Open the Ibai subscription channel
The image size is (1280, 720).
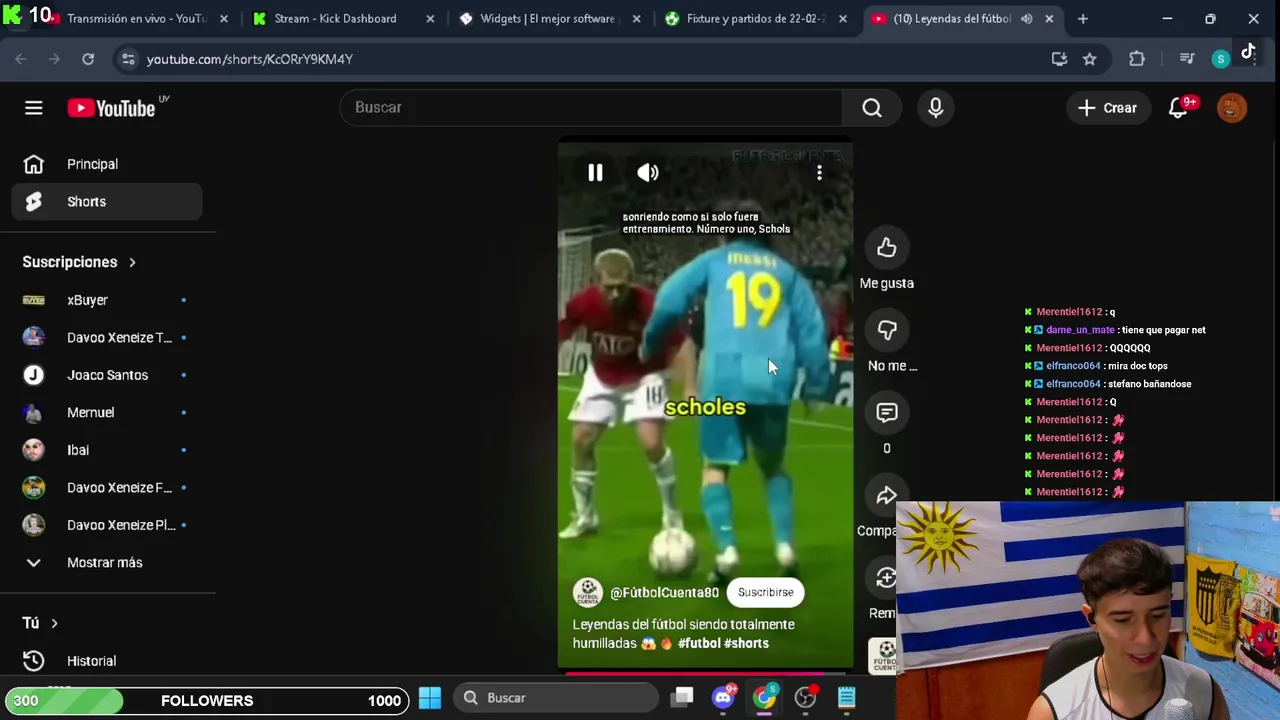point(107,450)
